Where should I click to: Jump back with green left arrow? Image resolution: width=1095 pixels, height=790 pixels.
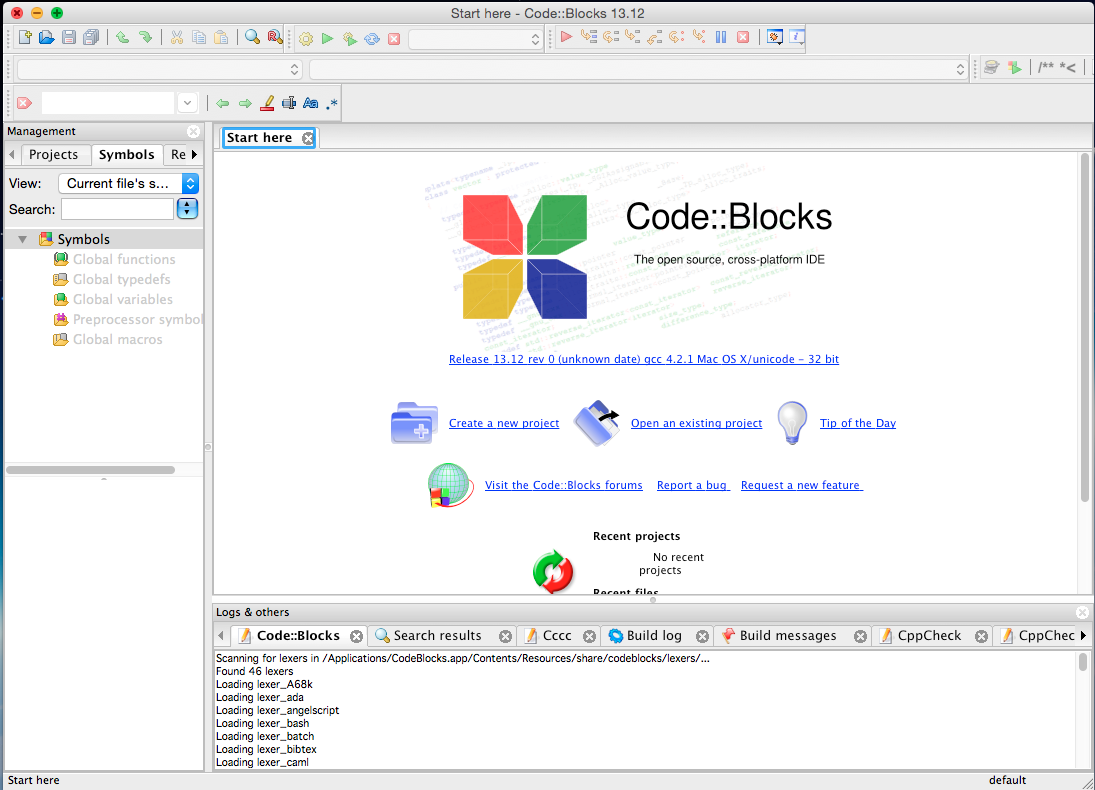tap(223, 103)
